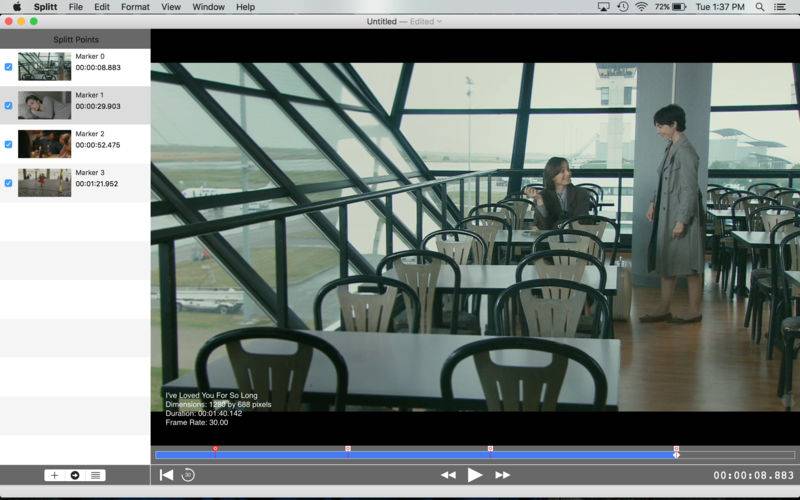This screenshot has height=500, width=800.
Task: Click the 00:00:08.883 timecode display
Action: click(754, 476)
